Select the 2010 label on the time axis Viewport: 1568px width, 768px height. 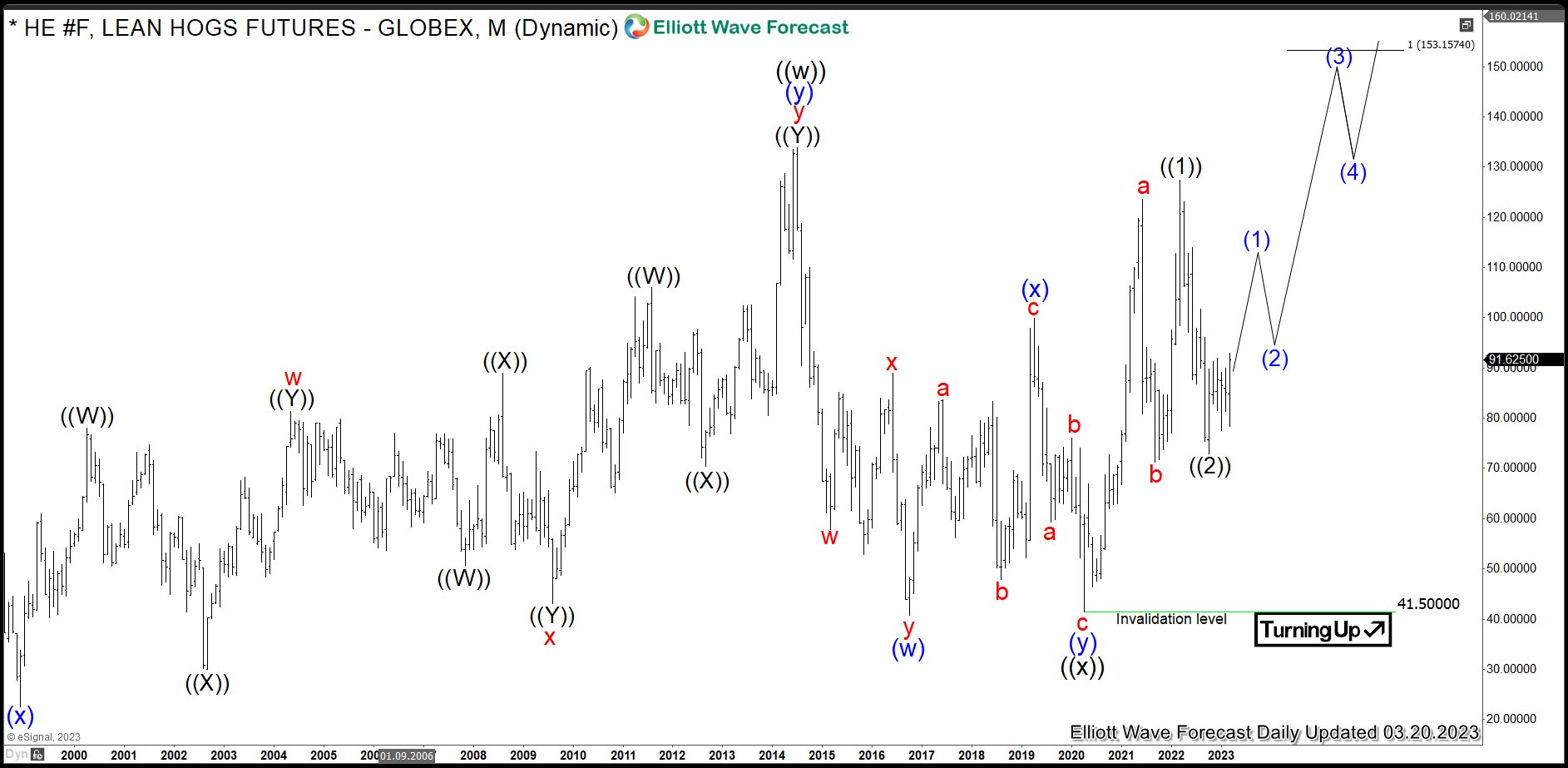click(572, 756)
